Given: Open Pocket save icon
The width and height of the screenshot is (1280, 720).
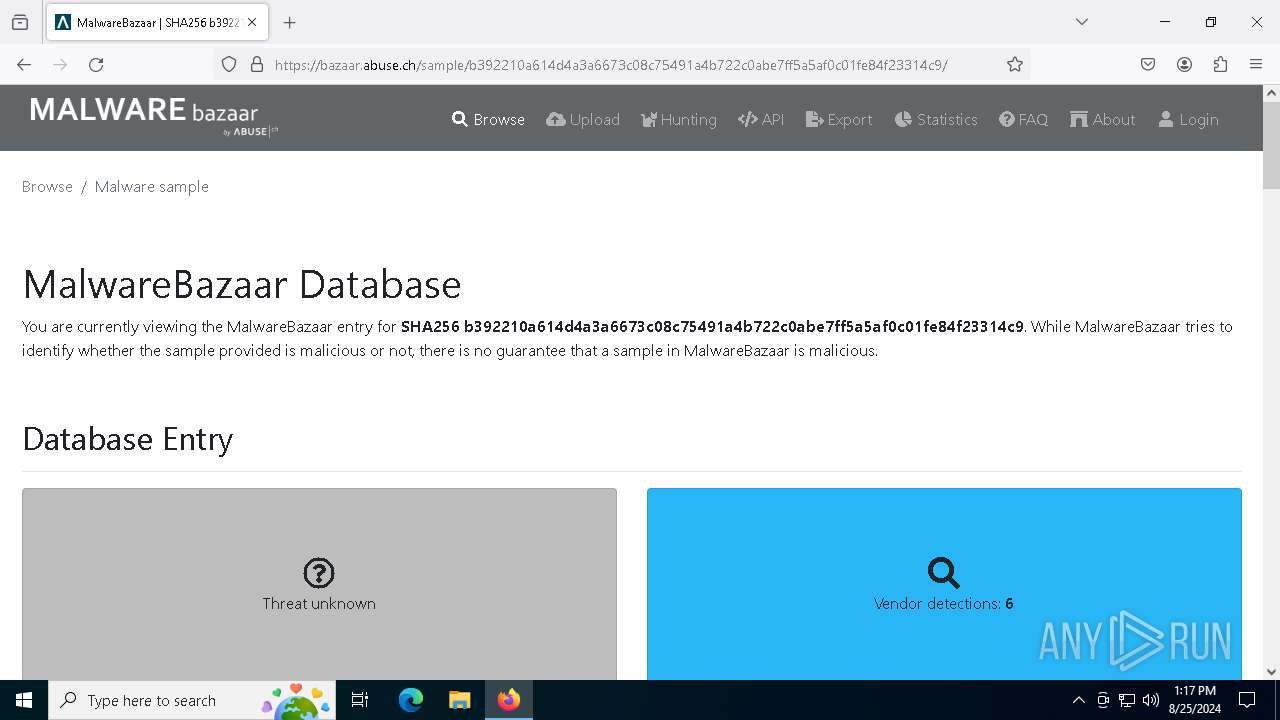Looking at the screenshot, I should 1148,64.
